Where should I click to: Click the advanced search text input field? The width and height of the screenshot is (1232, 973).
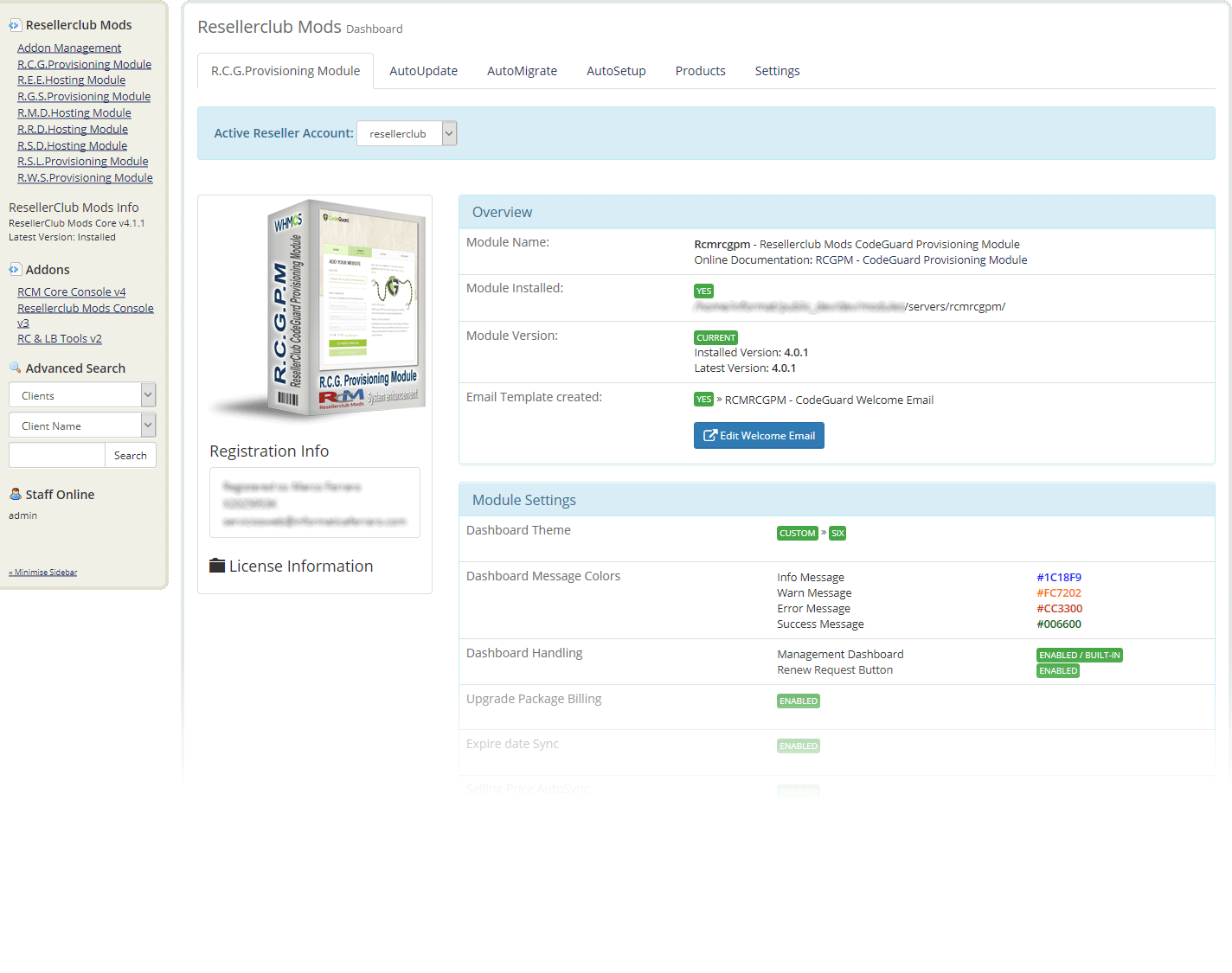[57, 455]
